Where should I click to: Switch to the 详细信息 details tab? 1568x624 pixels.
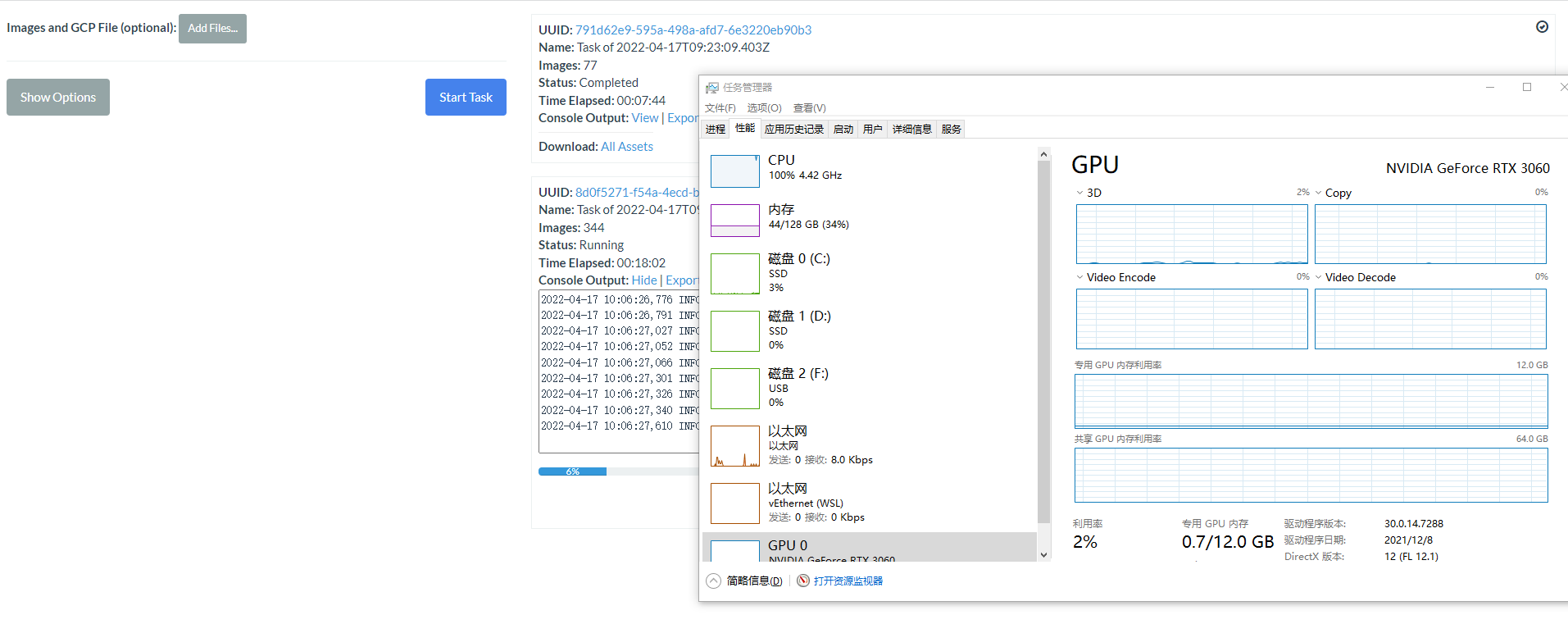click(x=911, y=130)
